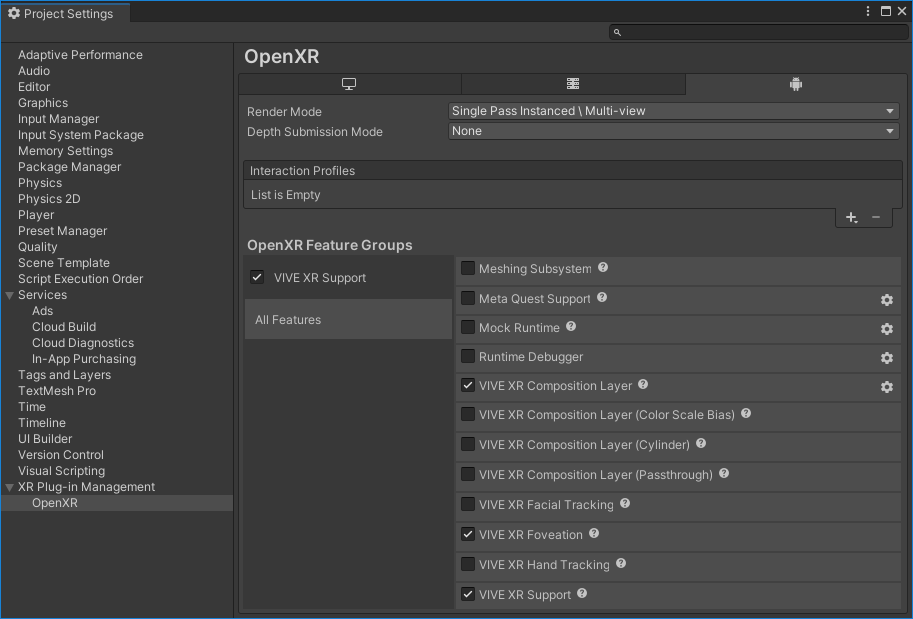
Task: Open Input Manager settings
Action: coord(58,119)
